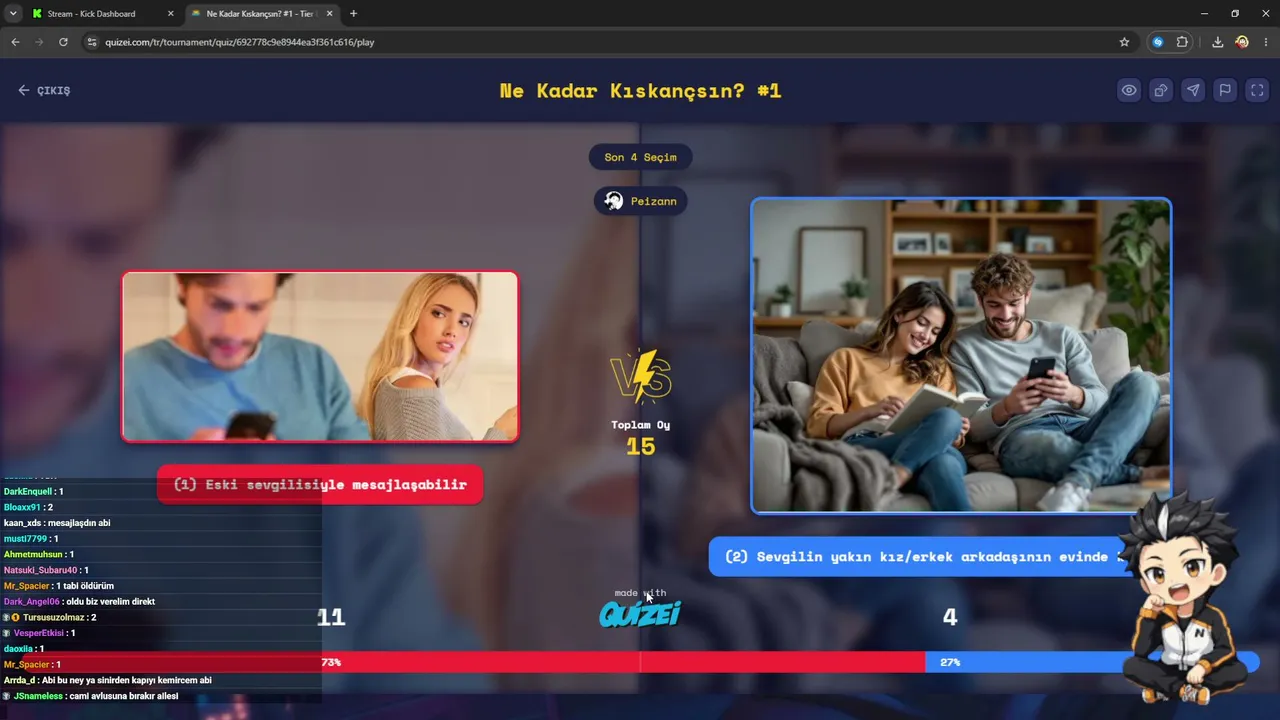Image resolution: width=1280 pixels, height=720 pixels.
Task: Click chat username Ahmetmuhsun
Action: tap(34, 554)
